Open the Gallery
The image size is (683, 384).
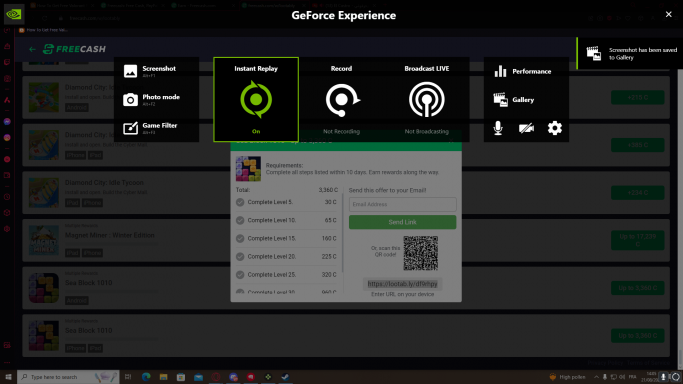click(514, 100)
